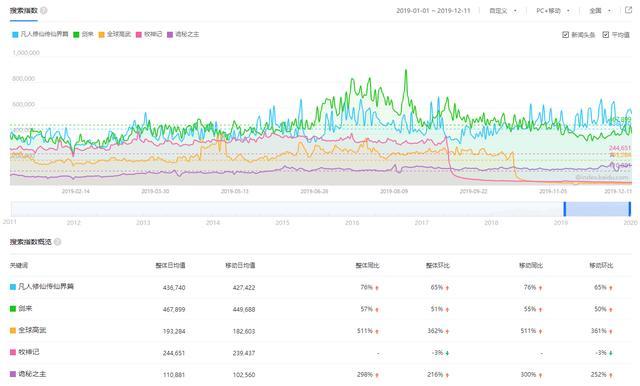Open the PC+移动 device dropdown
This screenshot has height=386, width=640.
(x=553, y=11)
